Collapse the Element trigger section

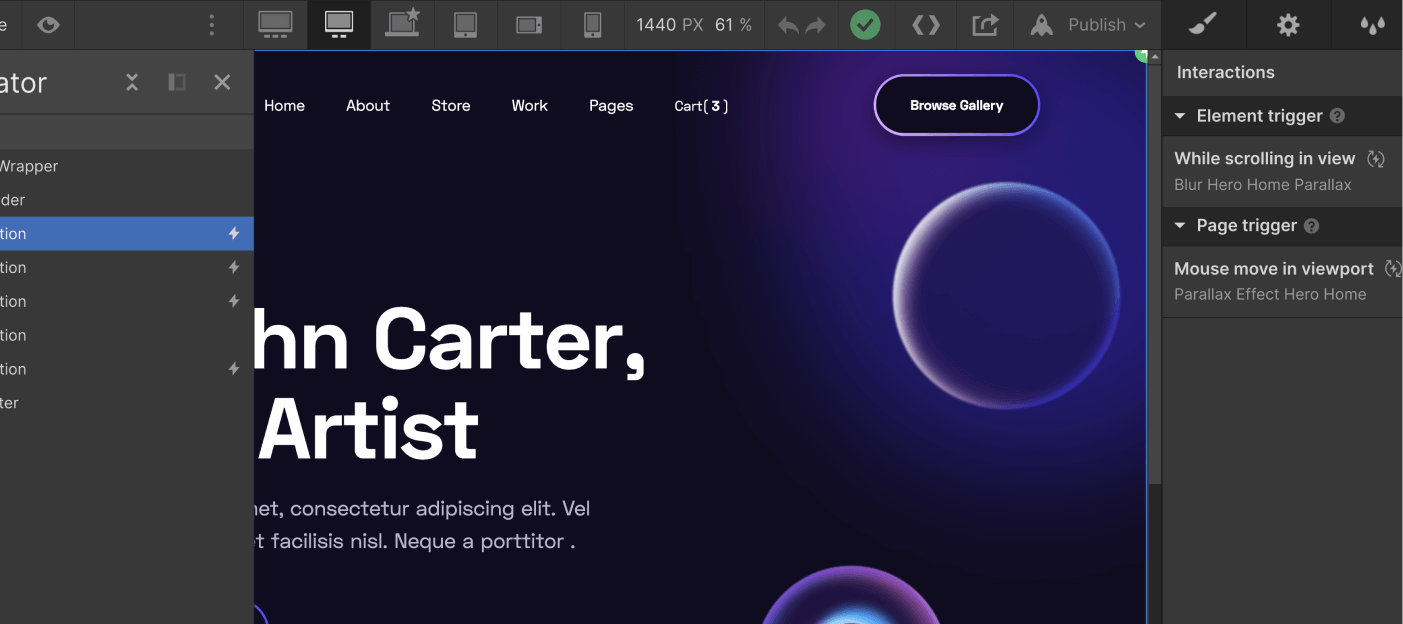[x=1180, y=116]
